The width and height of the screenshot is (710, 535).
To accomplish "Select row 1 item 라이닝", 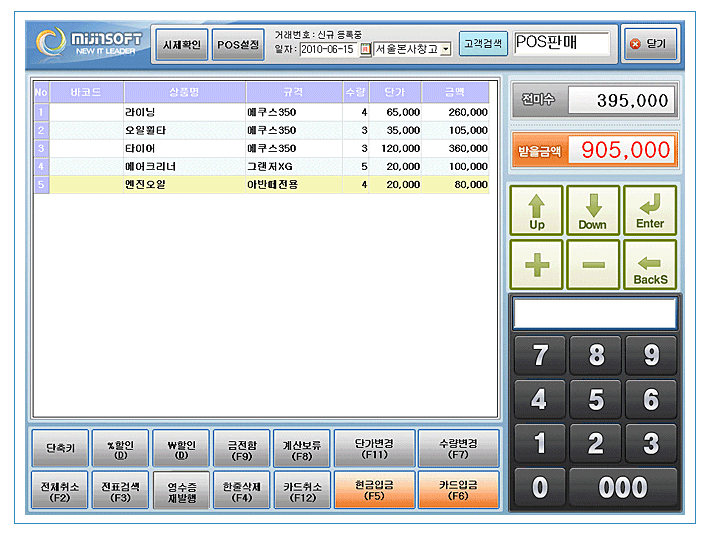I will tap(262, 112).
